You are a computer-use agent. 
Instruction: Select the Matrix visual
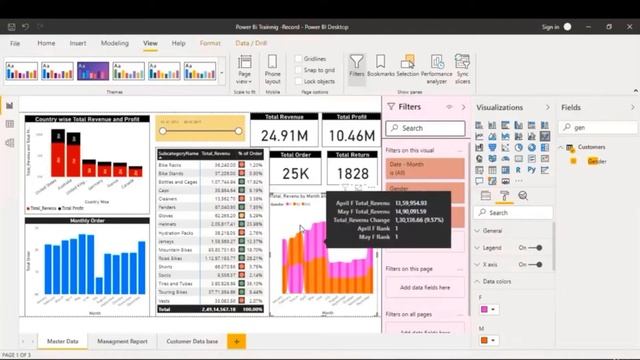[505, 170]
